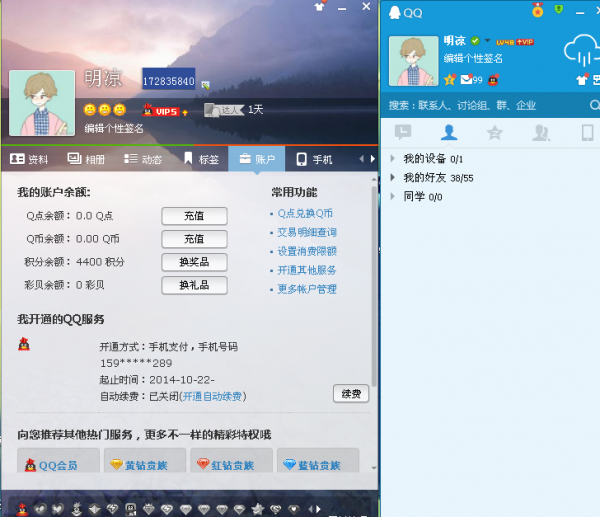Open profile avatar in QQ main window
The image size is (600, 517).
point(414,61)
